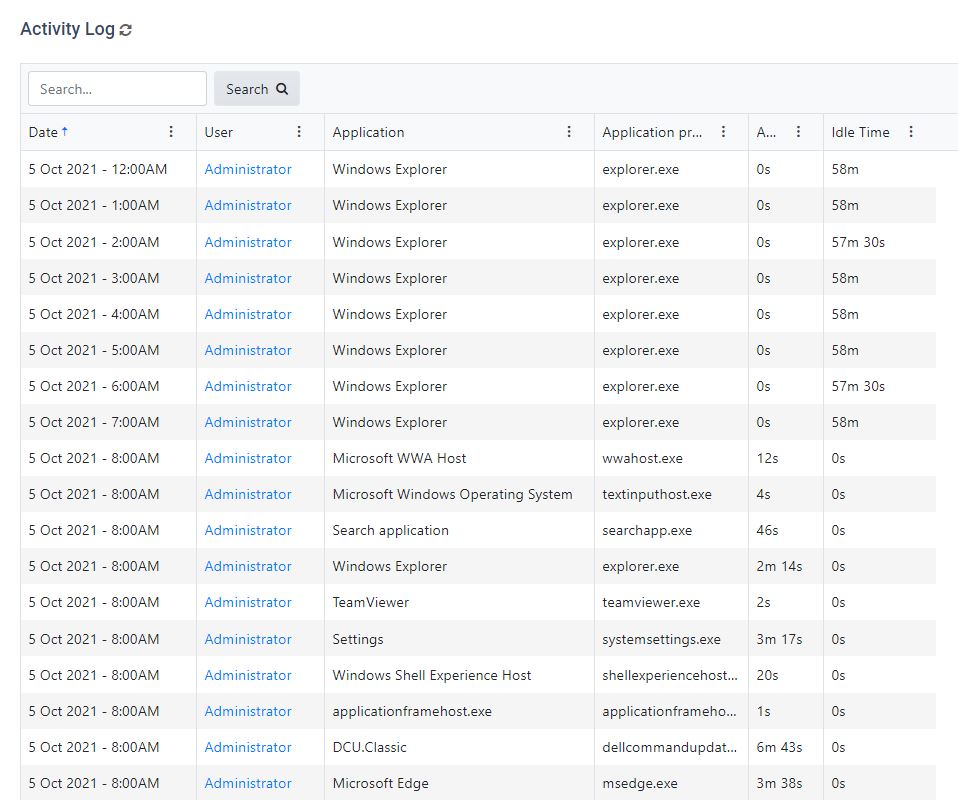This screenshot has height=800, width=958.
Task: Open the Application column options menu
Action: (568, 131)
